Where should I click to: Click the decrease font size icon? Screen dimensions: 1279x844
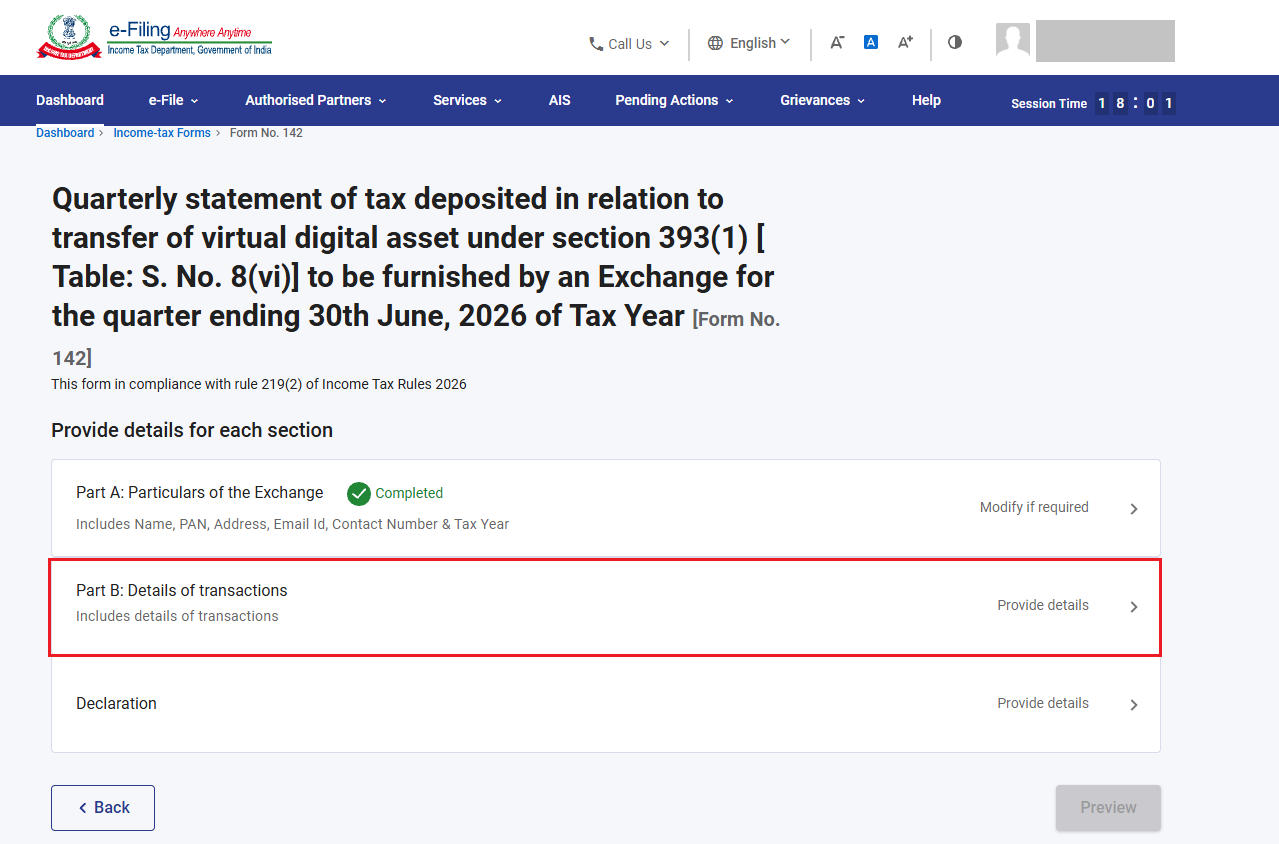(838, 42)
